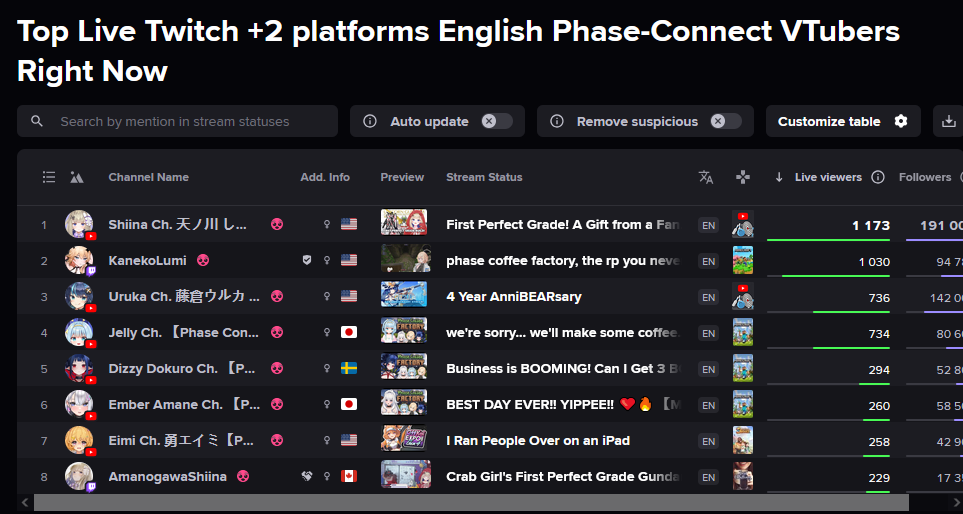
Task: Click the Stream Status column header
Action: (484, 177)
